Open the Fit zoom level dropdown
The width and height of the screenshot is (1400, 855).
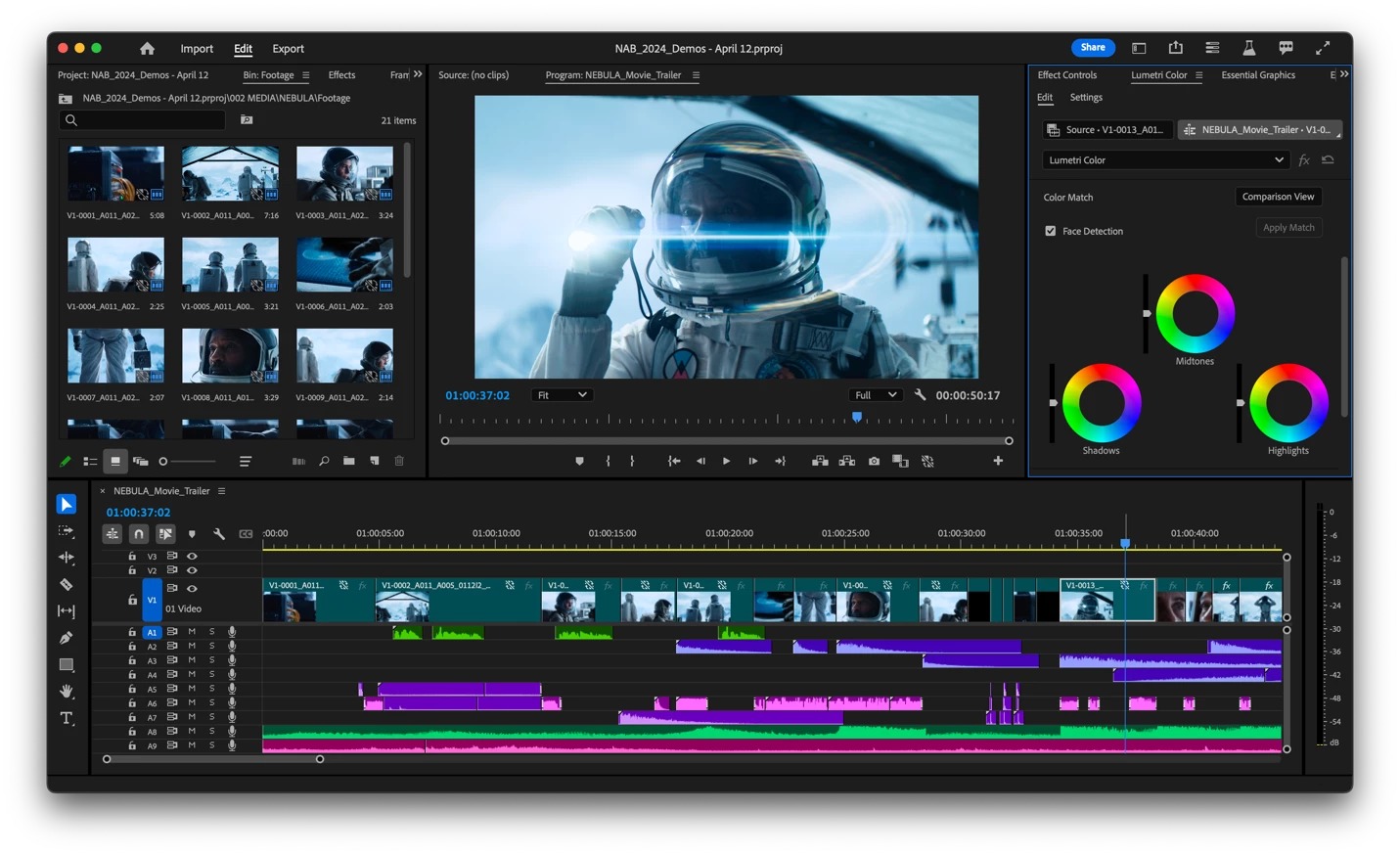(563, 395)
